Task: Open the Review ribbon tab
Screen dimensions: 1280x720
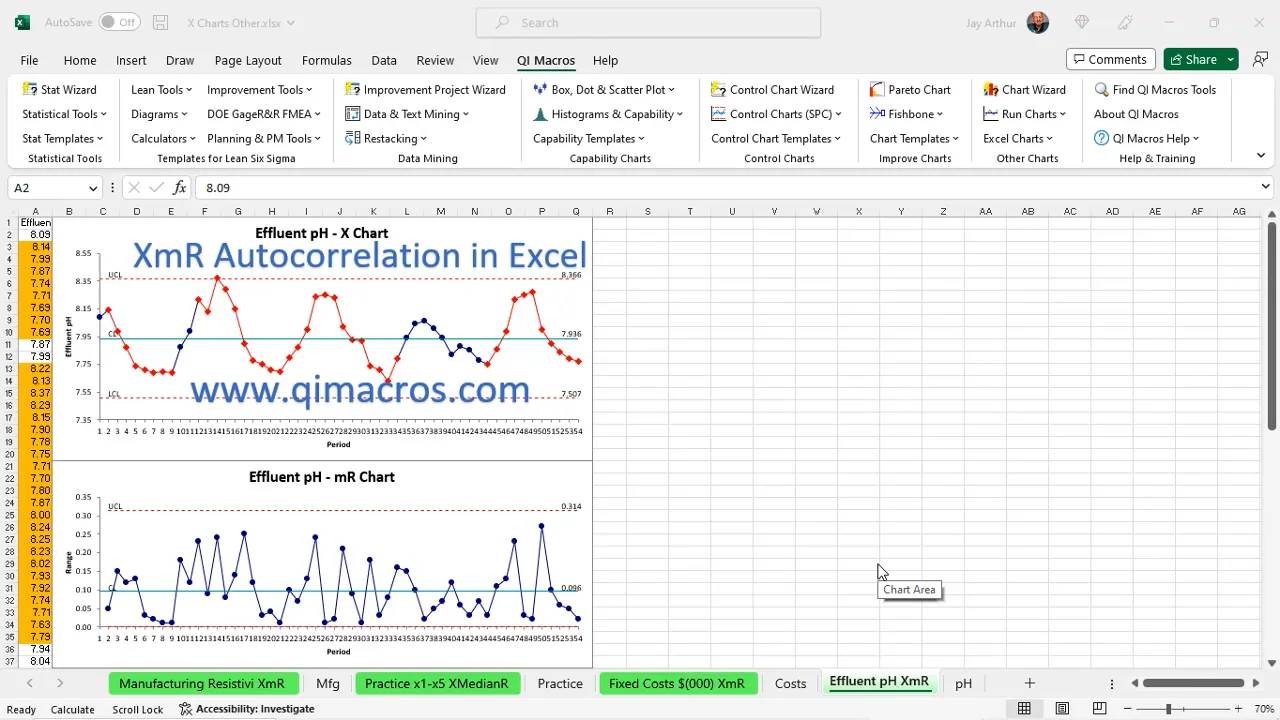Action: click(x=435, y=60)
